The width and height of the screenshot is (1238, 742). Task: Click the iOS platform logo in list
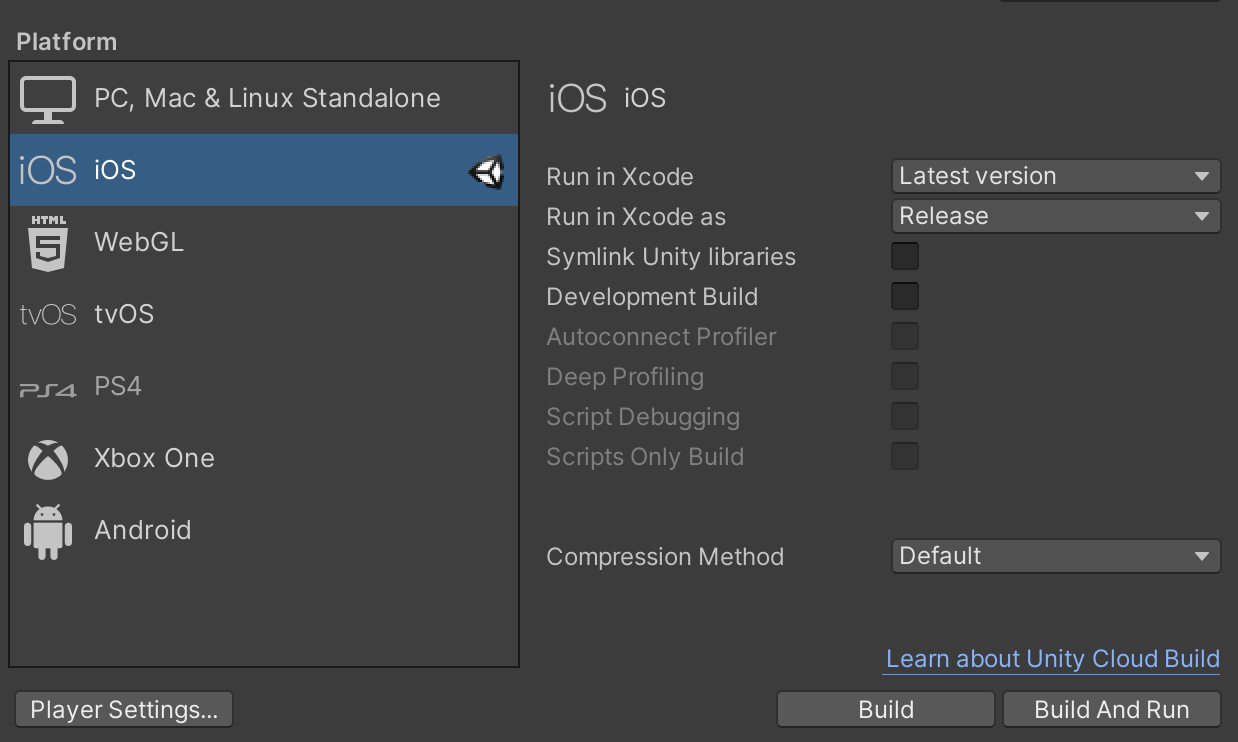click(47, 171)
